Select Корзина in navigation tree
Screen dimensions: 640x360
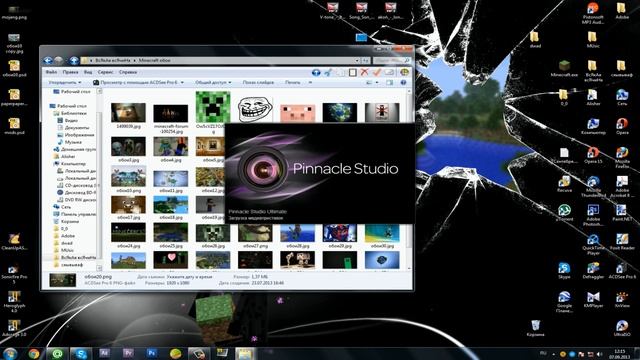point(67,221)
